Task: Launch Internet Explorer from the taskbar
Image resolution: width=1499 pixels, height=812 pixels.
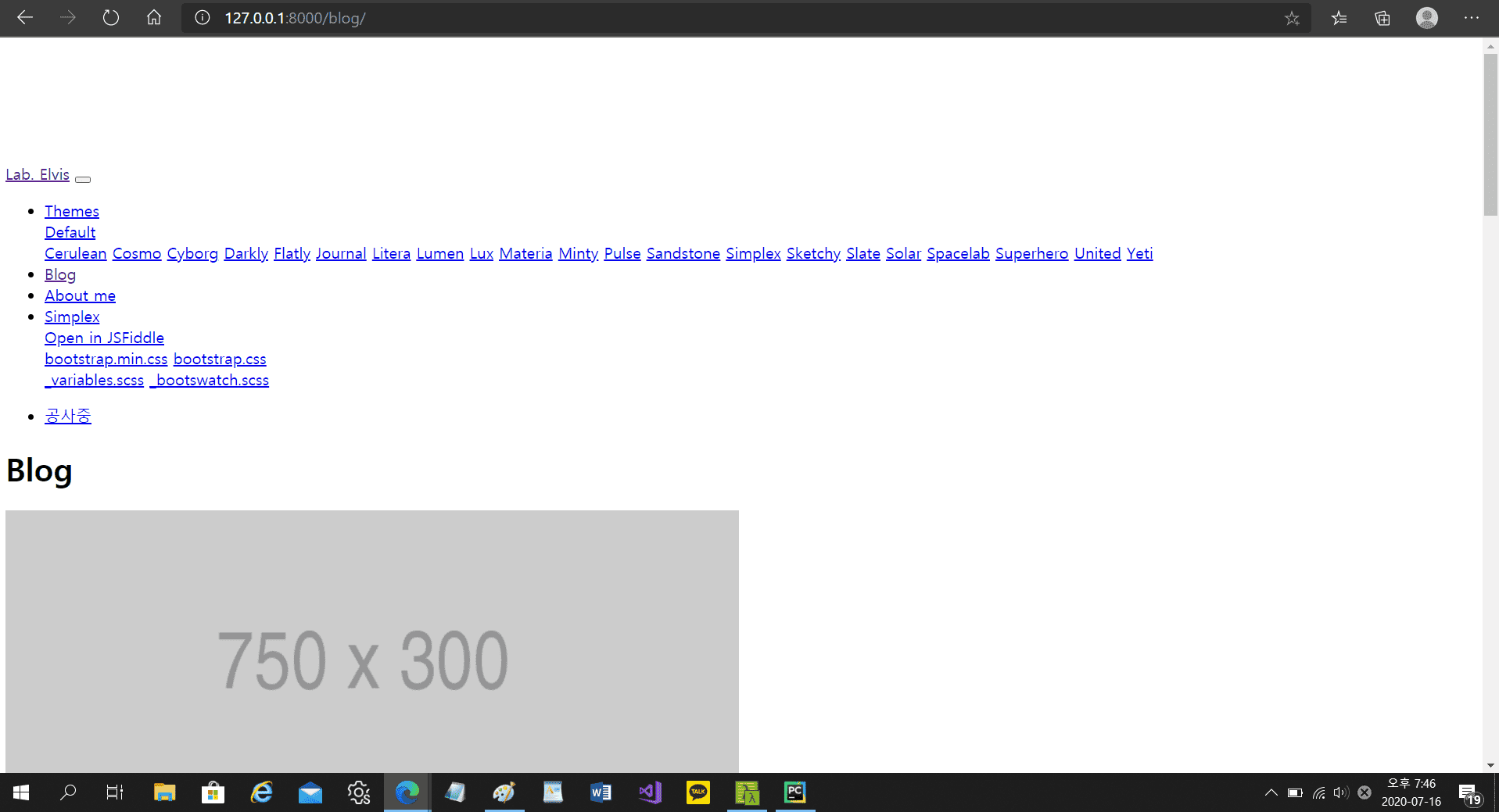Action: [x=261, y=792]
